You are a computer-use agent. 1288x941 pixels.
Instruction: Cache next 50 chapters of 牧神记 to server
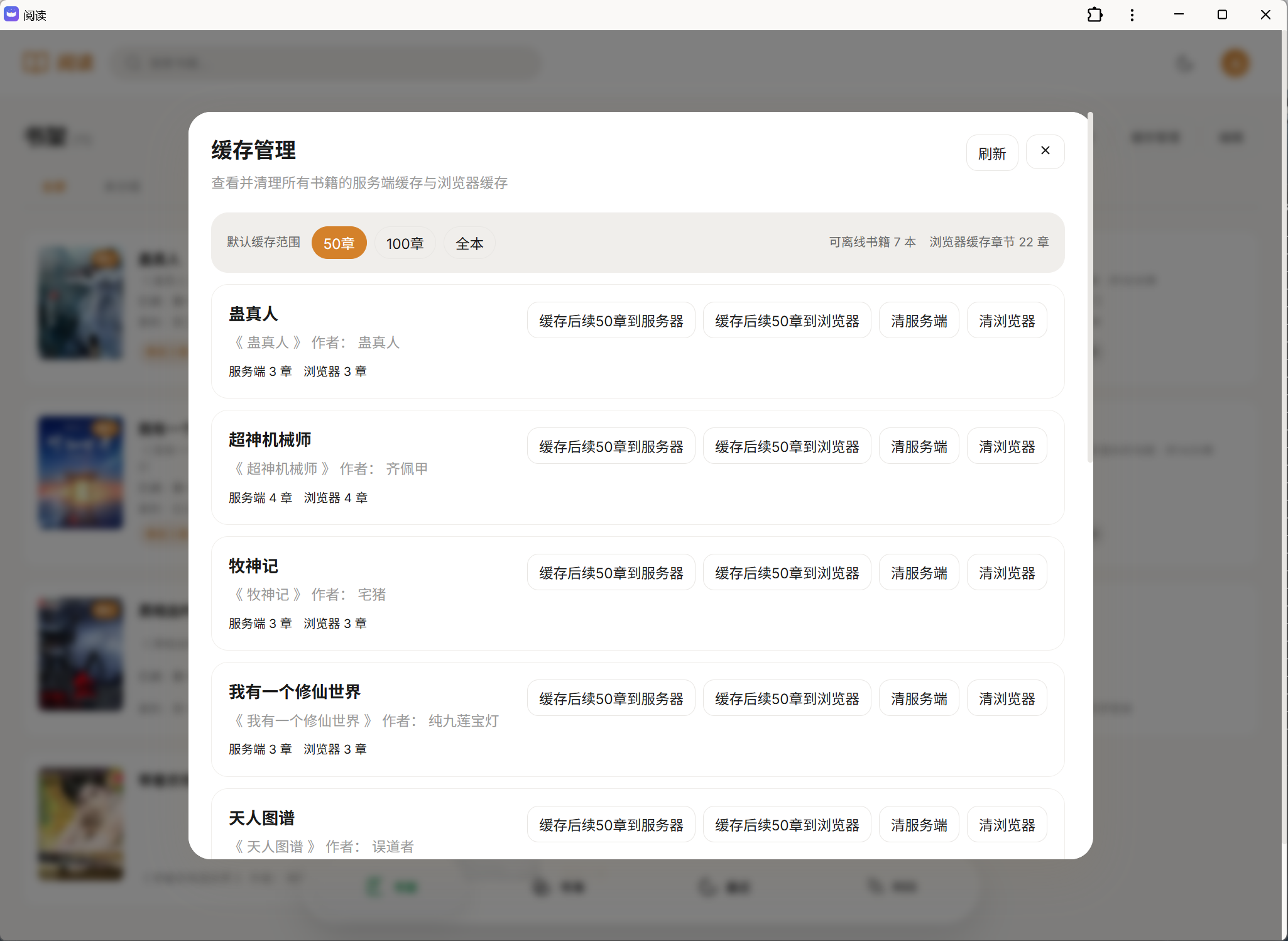click(610, 572)
